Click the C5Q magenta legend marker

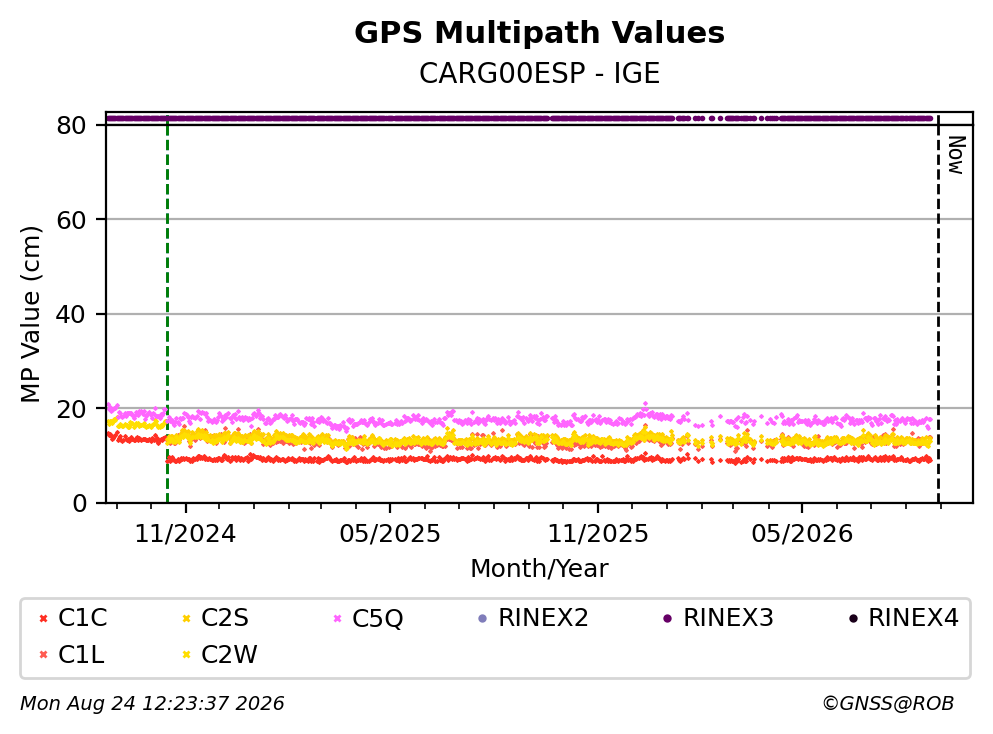[x=338, y=618]
